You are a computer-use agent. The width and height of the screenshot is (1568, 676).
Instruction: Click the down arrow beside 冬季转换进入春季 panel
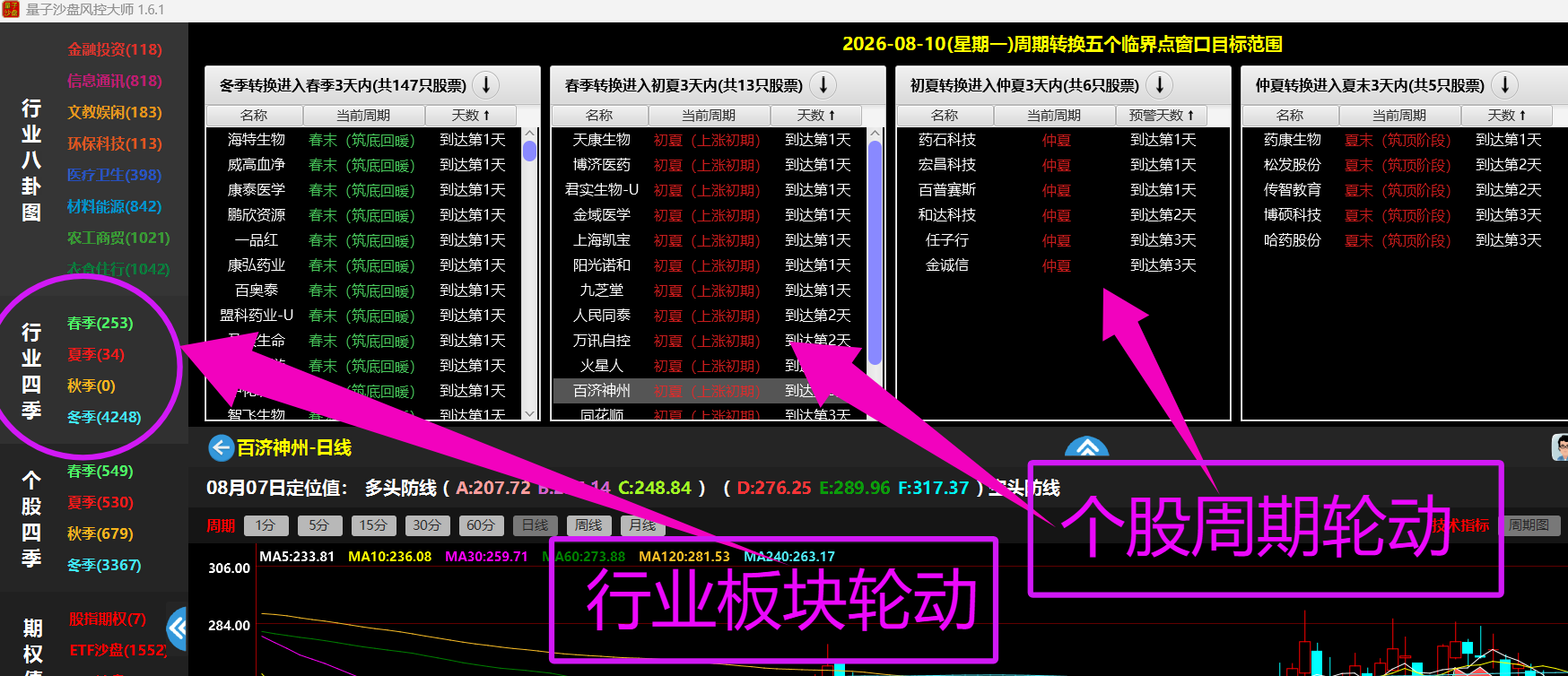486,85
